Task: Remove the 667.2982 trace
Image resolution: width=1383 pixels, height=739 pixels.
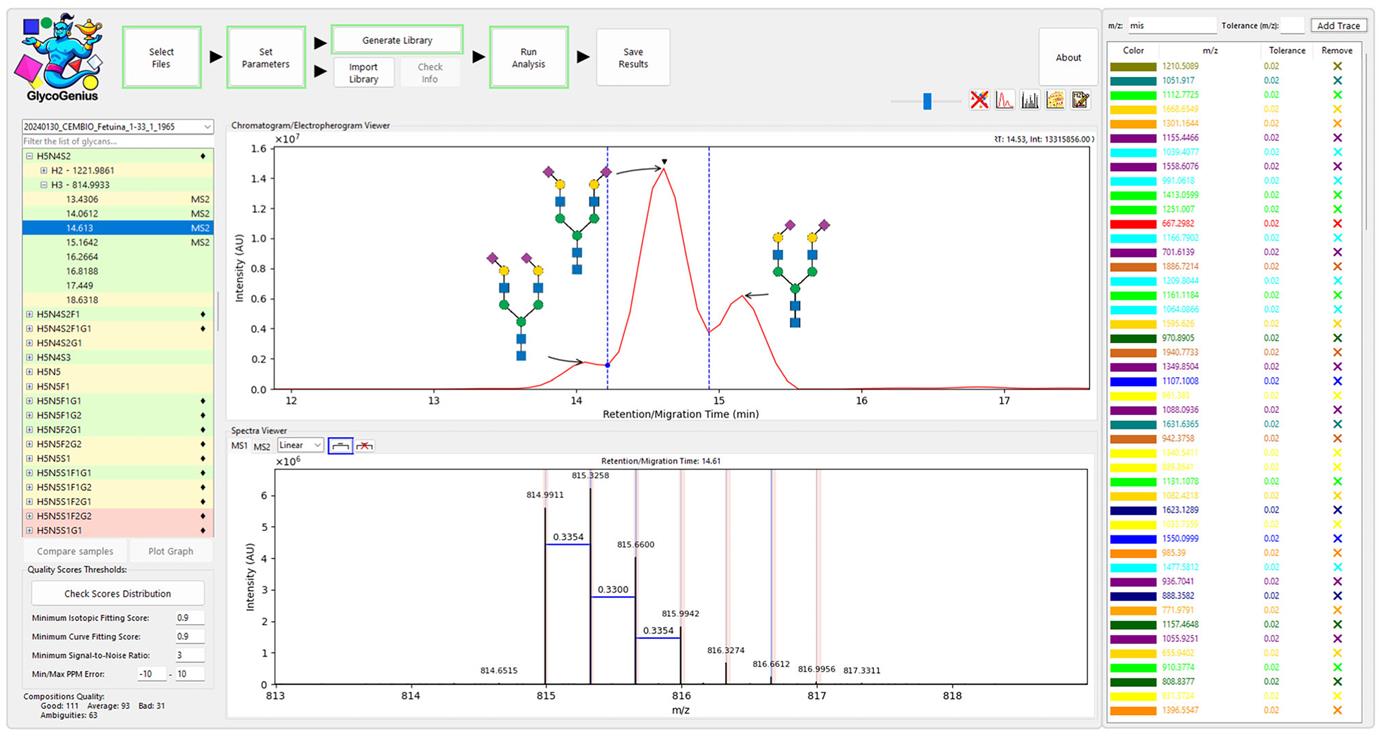Action: point(1337,223)
